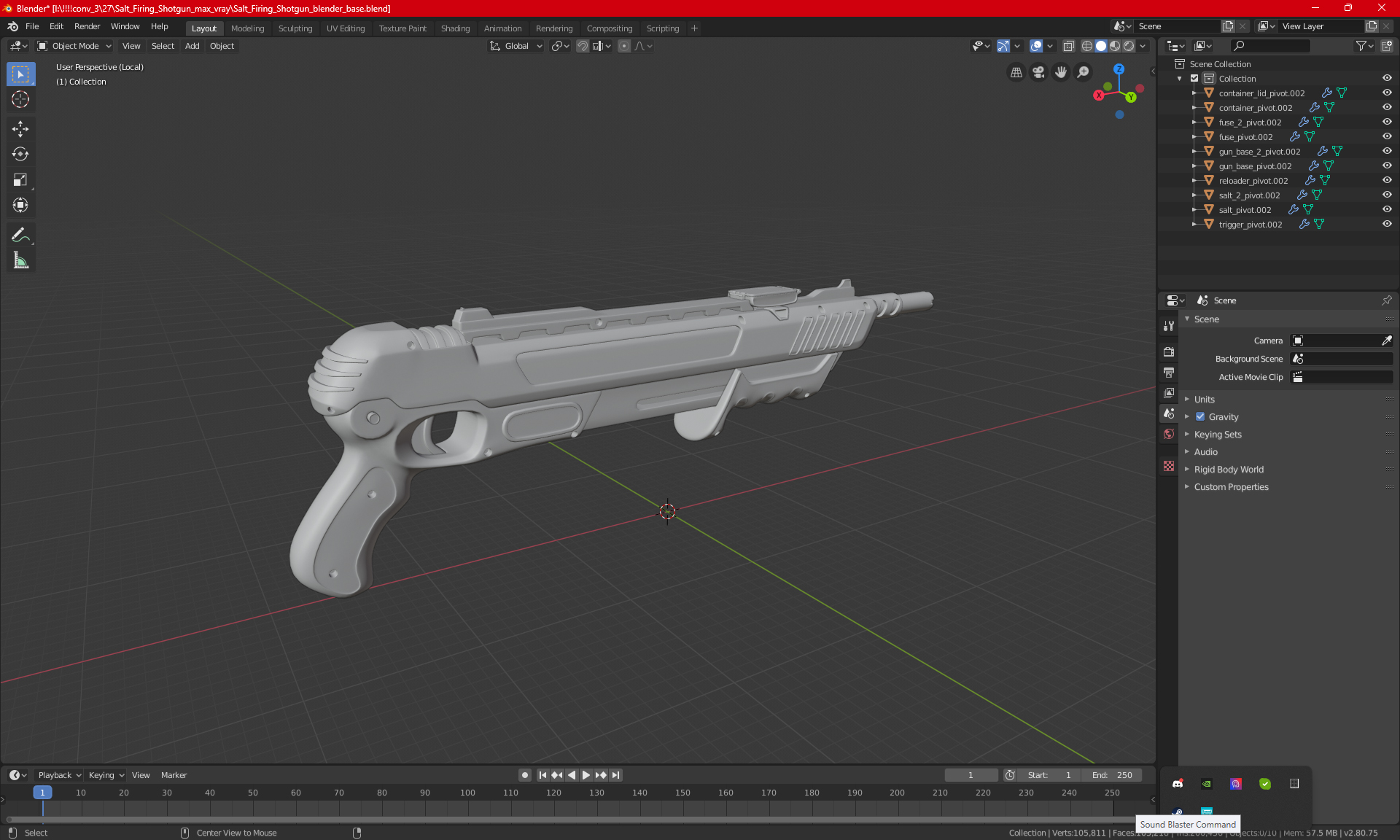Uncheck the Gravity checkbox
Screen dimensions: 1400x840
click(x=1200, y=417)
